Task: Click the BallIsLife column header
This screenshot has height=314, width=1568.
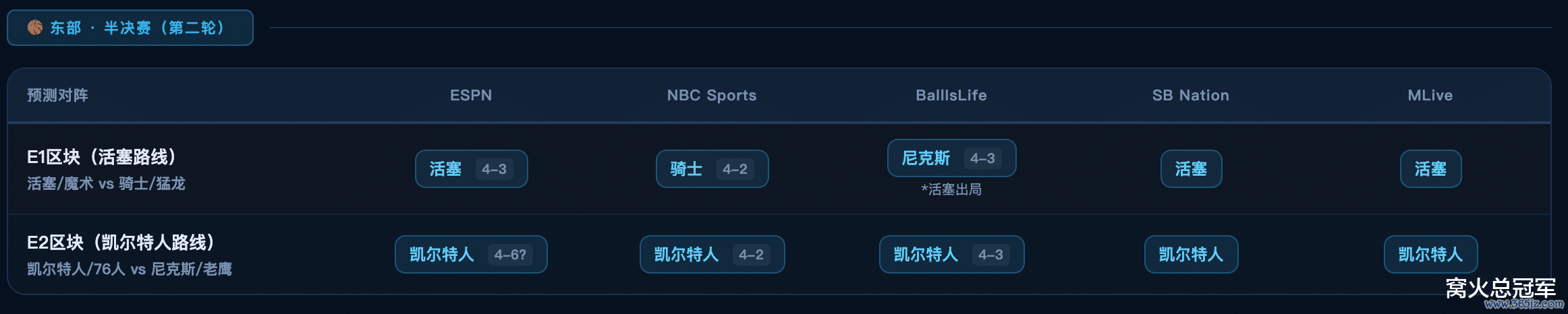Action: 951,96
